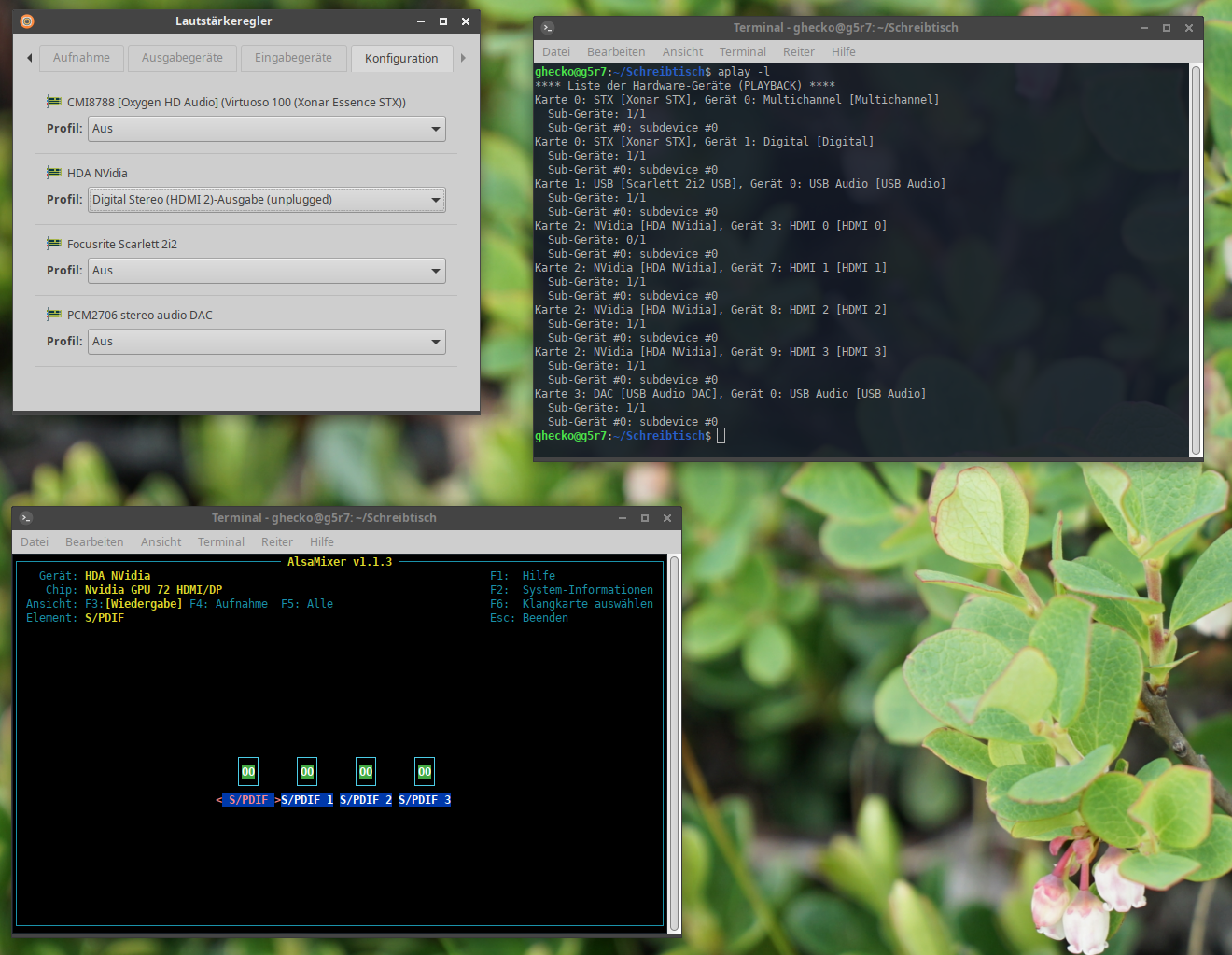Select the S/PDIF 2 control label
This screenshot has height=955, width=1232.
pyautogui.click(x=366, y=800)
